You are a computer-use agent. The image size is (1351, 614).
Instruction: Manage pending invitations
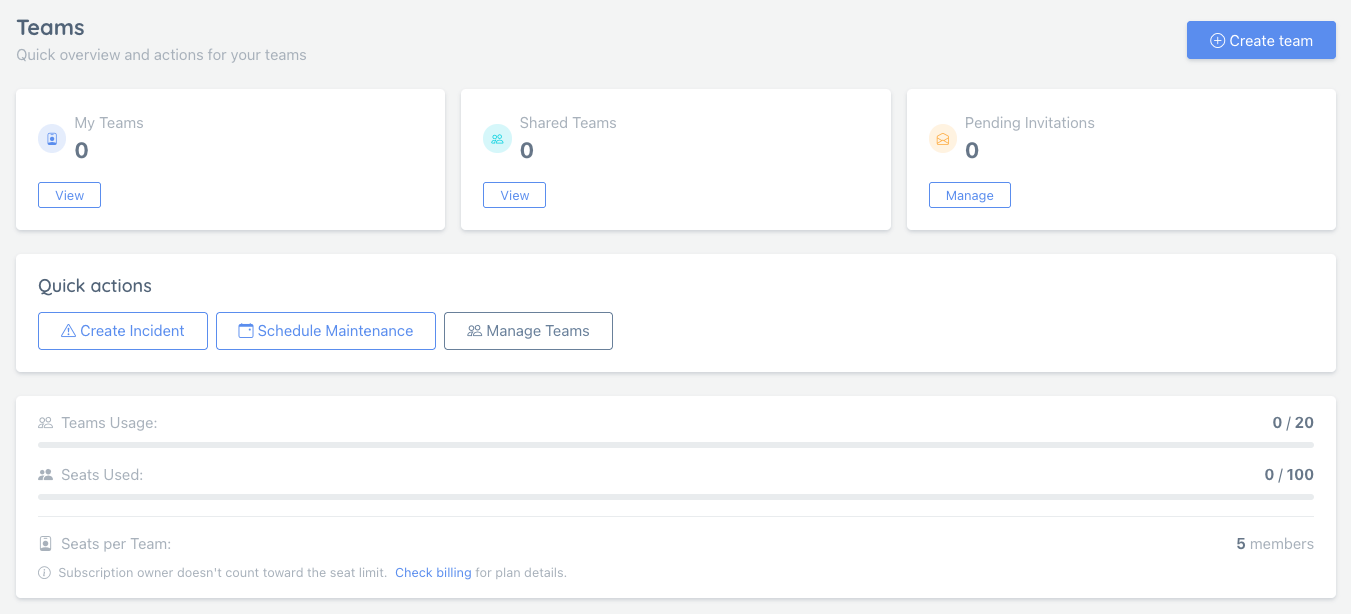click(x=969, y=195)
